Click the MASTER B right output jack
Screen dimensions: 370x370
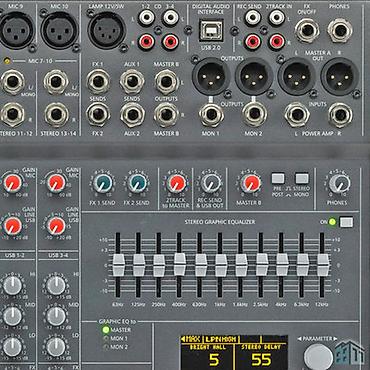point(167,115)
